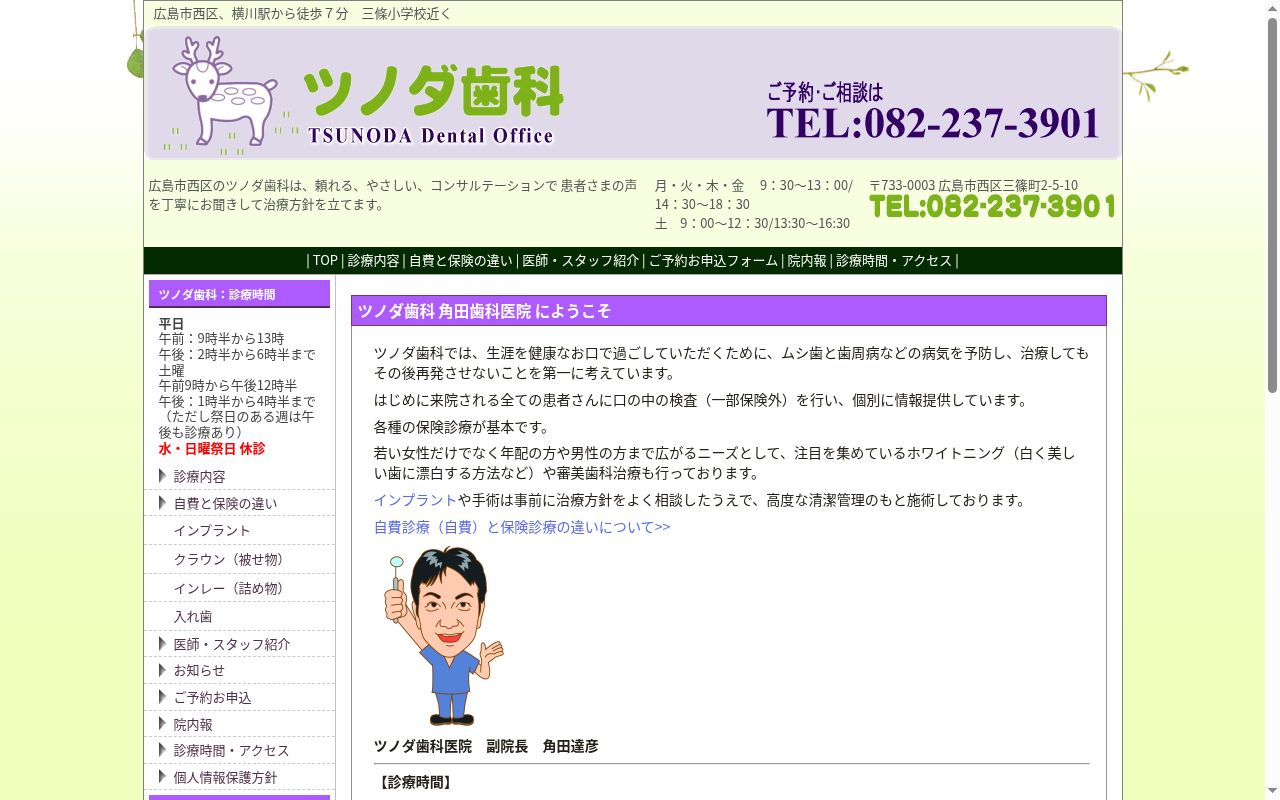Open 医師・スタッフ紹介 in the navigation bar

pos(580,260)
